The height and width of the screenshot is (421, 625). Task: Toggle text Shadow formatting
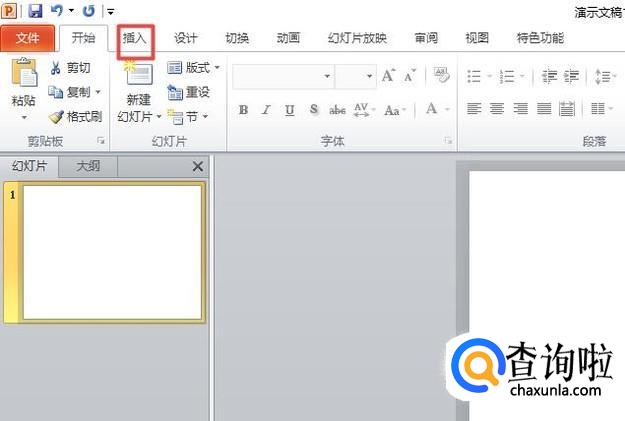pyautogui.click(x=314, y=110)
